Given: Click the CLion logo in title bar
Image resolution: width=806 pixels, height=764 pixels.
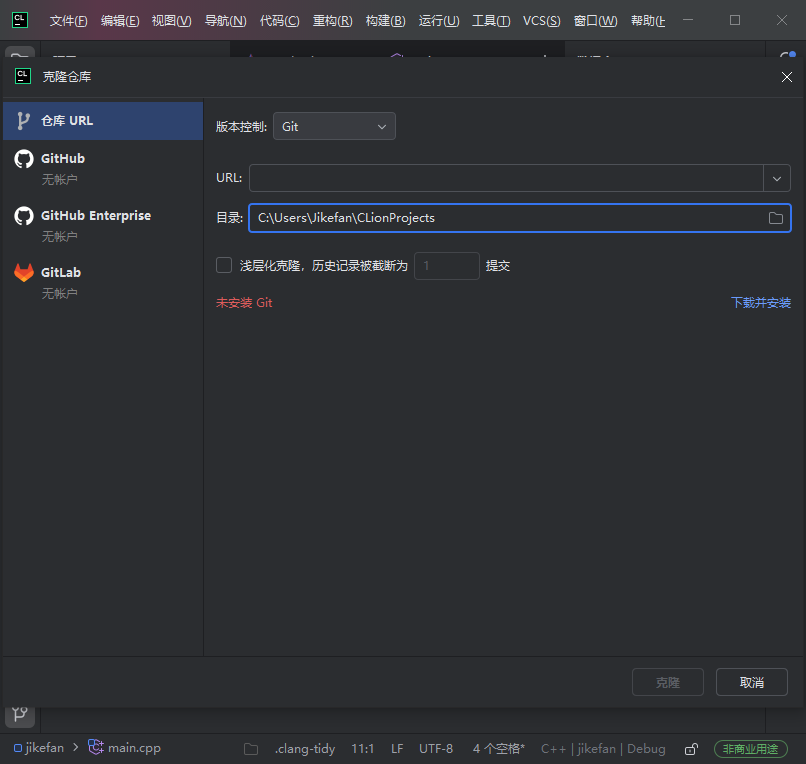Looking at the screenshot, I should (x=20, y=20).
